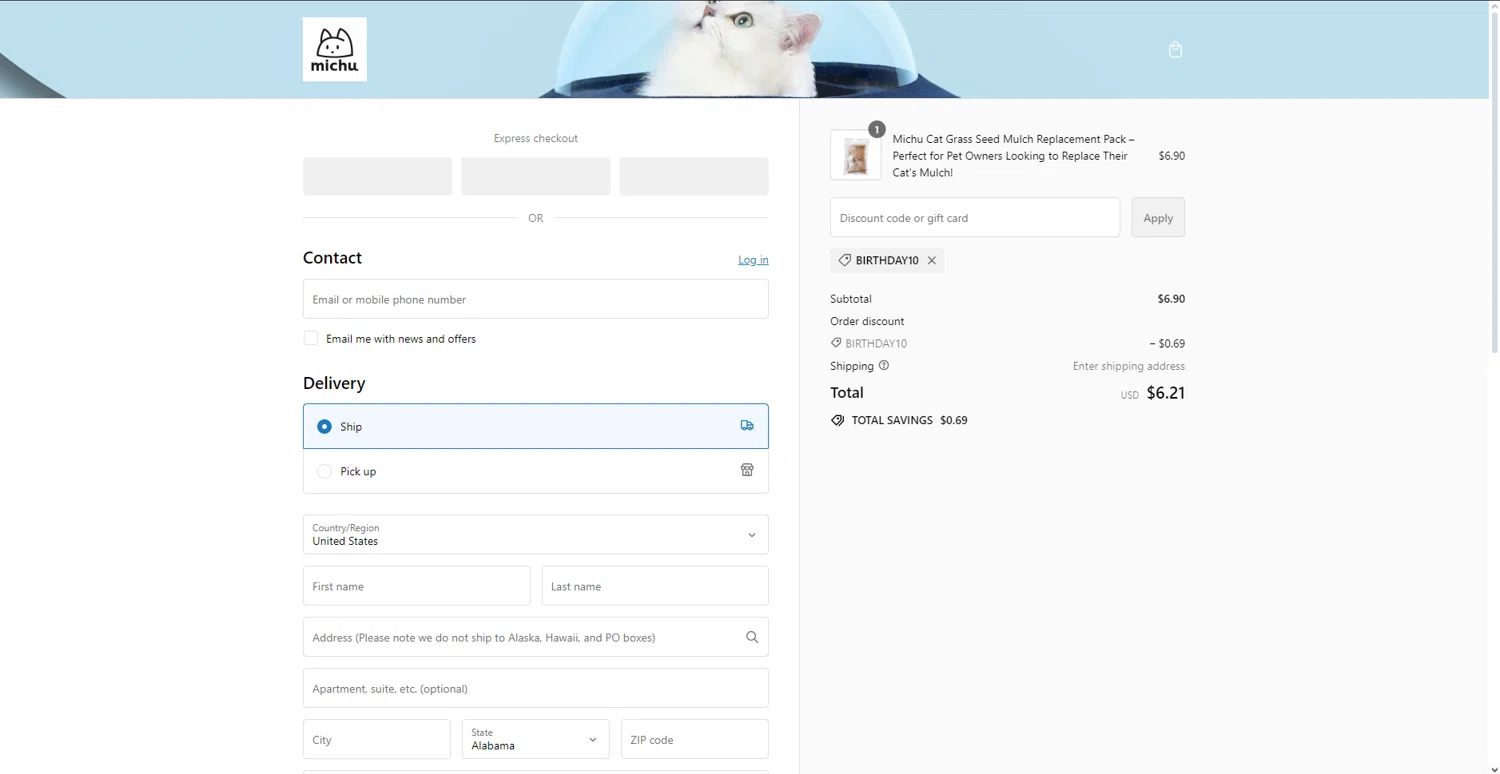The height and width of the screenshot is (774, 1500).
Task: Click the delivery truck icon on Ship
Action: [747, 425]
